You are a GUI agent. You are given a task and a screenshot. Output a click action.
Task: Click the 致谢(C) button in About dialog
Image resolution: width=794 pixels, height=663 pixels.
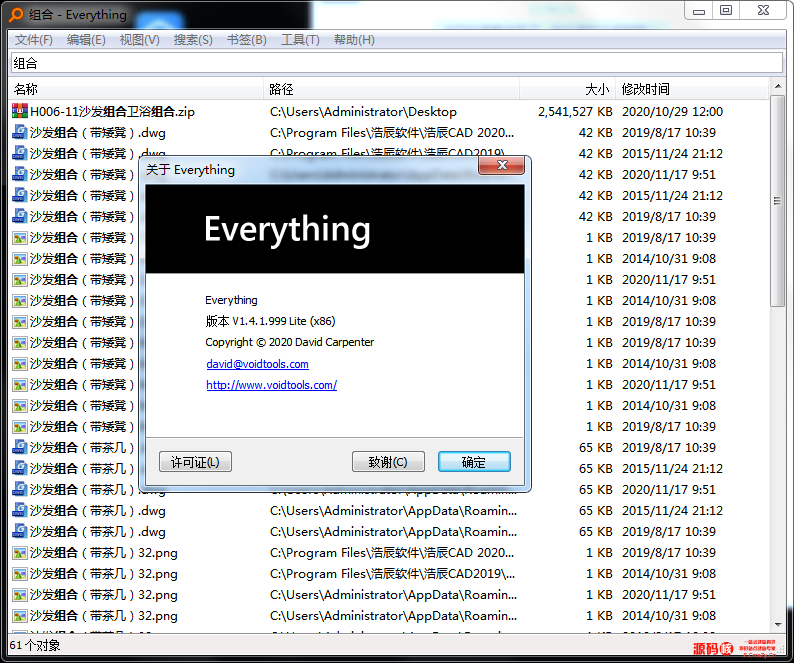click(x=388, y=462)
